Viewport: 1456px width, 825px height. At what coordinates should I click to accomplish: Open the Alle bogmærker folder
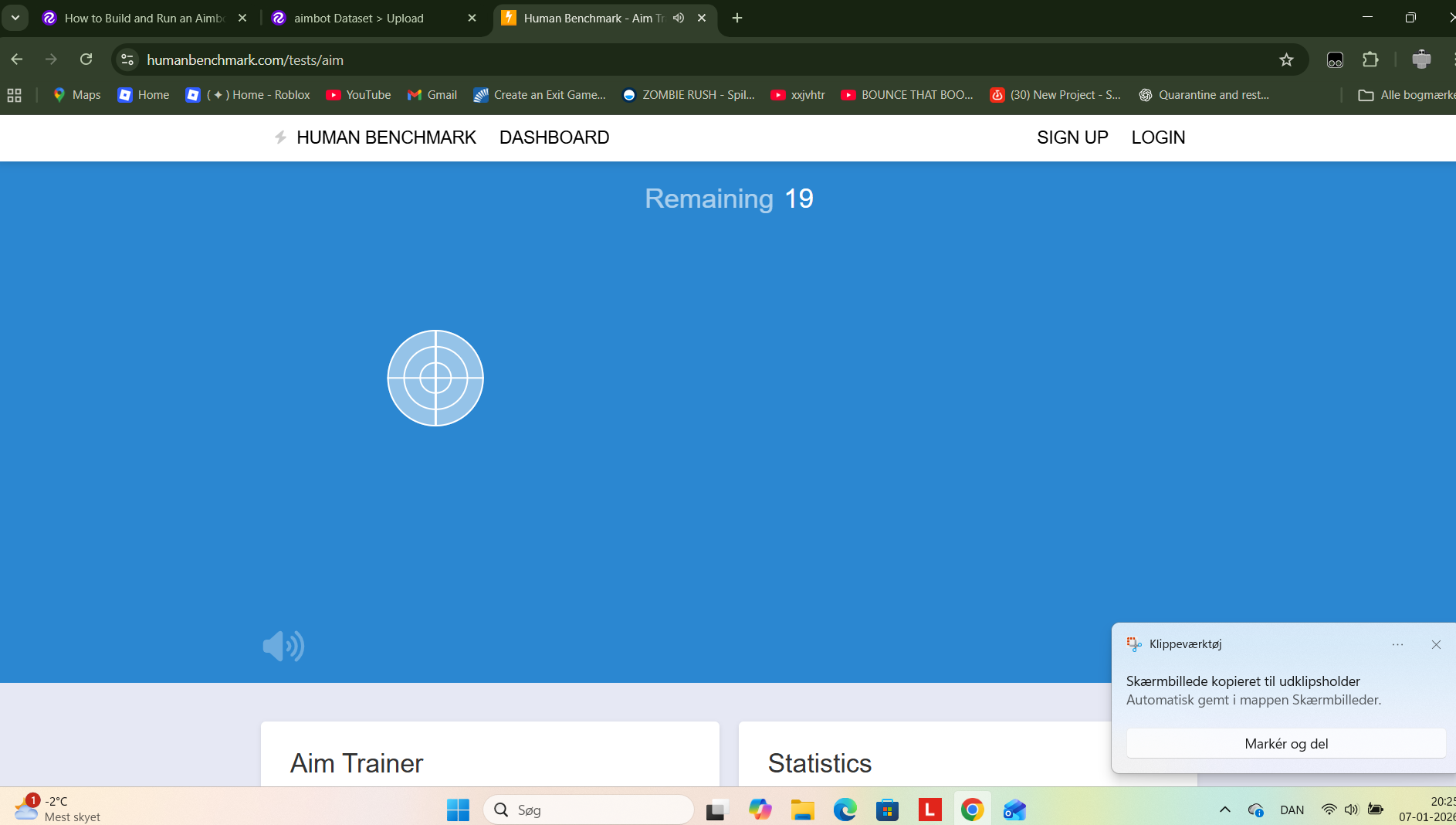pyautogui.click(x=1407, y=95)
